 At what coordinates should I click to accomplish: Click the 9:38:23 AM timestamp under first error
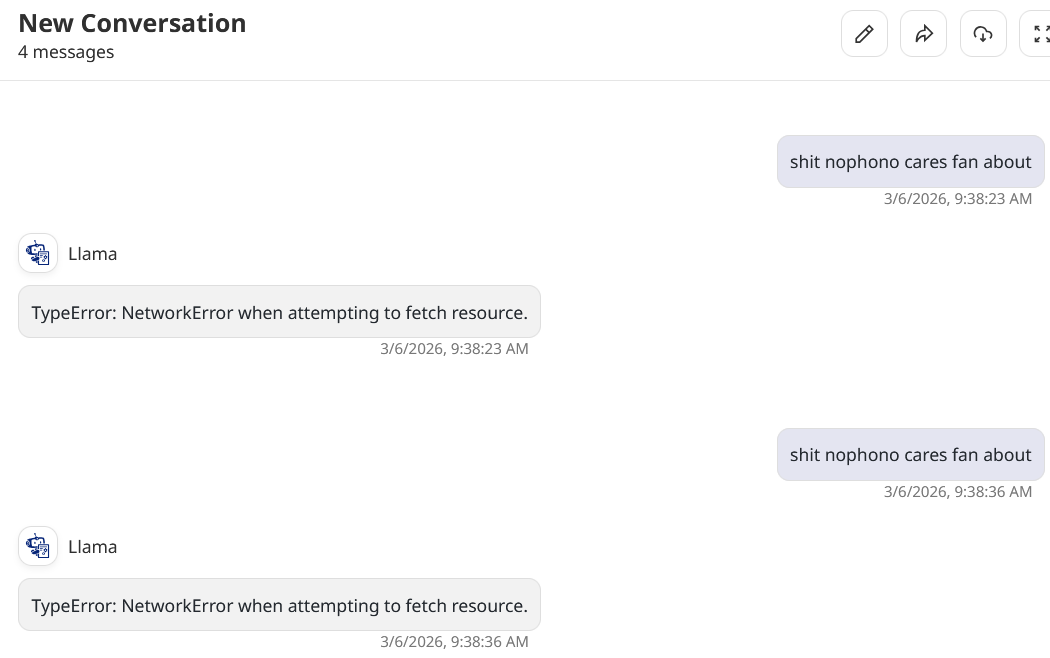[x=454, y=349]
